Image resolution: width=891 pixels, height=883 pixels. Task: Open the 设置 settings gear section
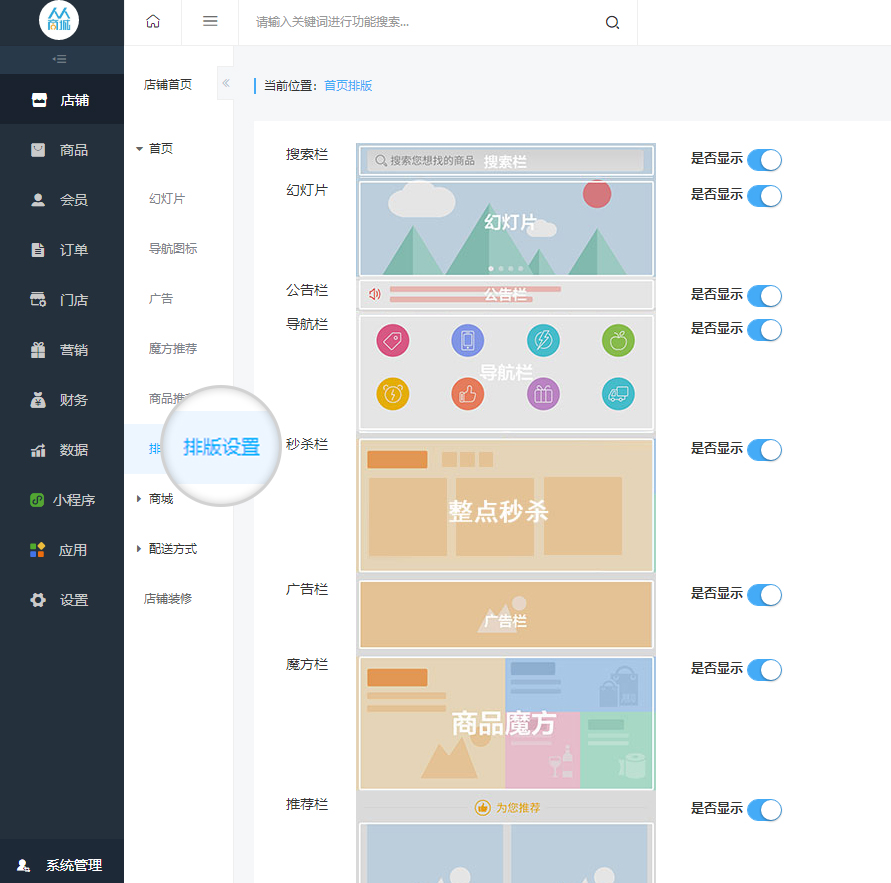(62, 600)
